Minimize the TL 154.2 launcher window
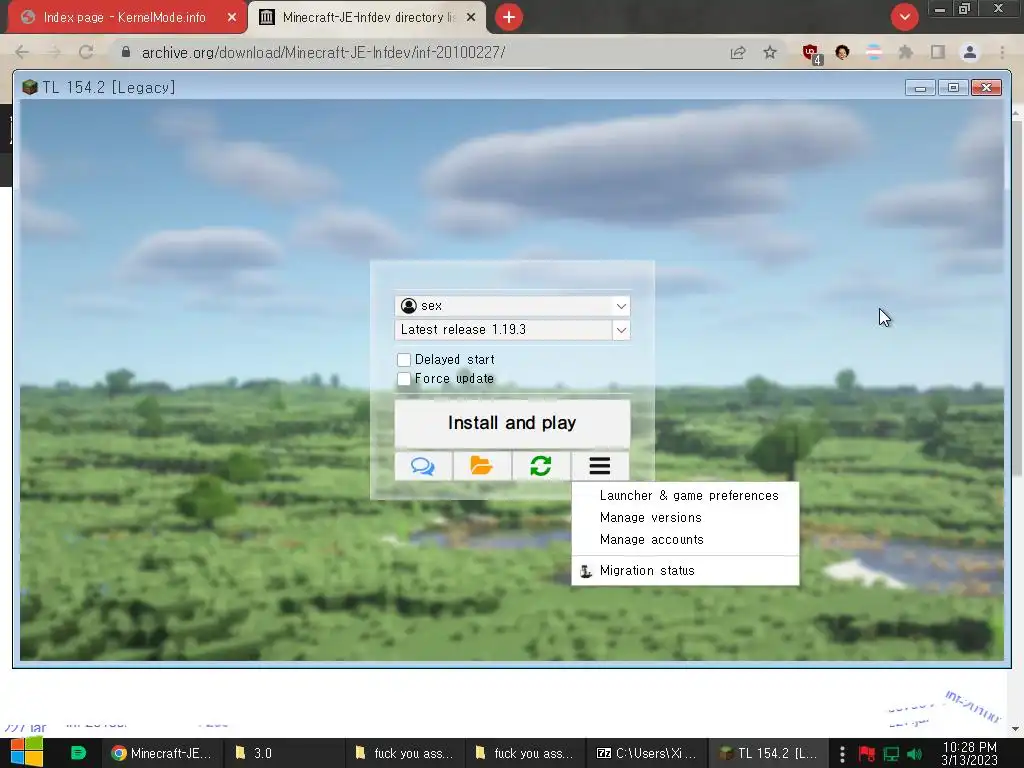The height and width of the screenshot is (768, 1024). pyautogui.click(x=920, y=88)
